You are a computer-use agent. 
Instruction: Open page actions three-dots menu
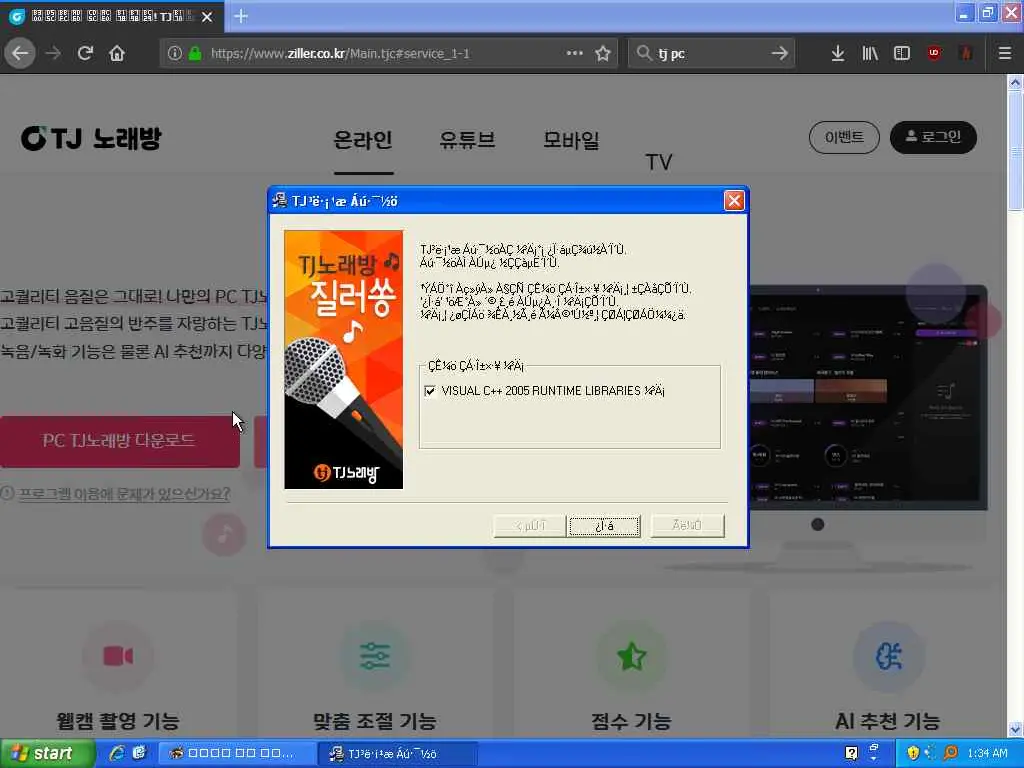[x=575, y=53]
